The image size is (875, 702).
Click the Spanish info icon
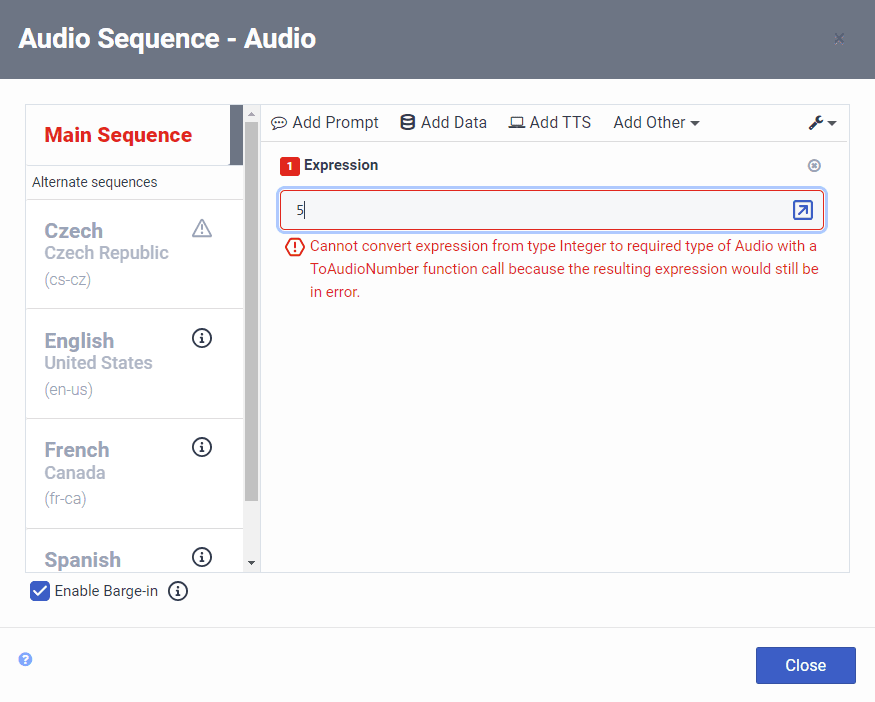coord(202,557)
